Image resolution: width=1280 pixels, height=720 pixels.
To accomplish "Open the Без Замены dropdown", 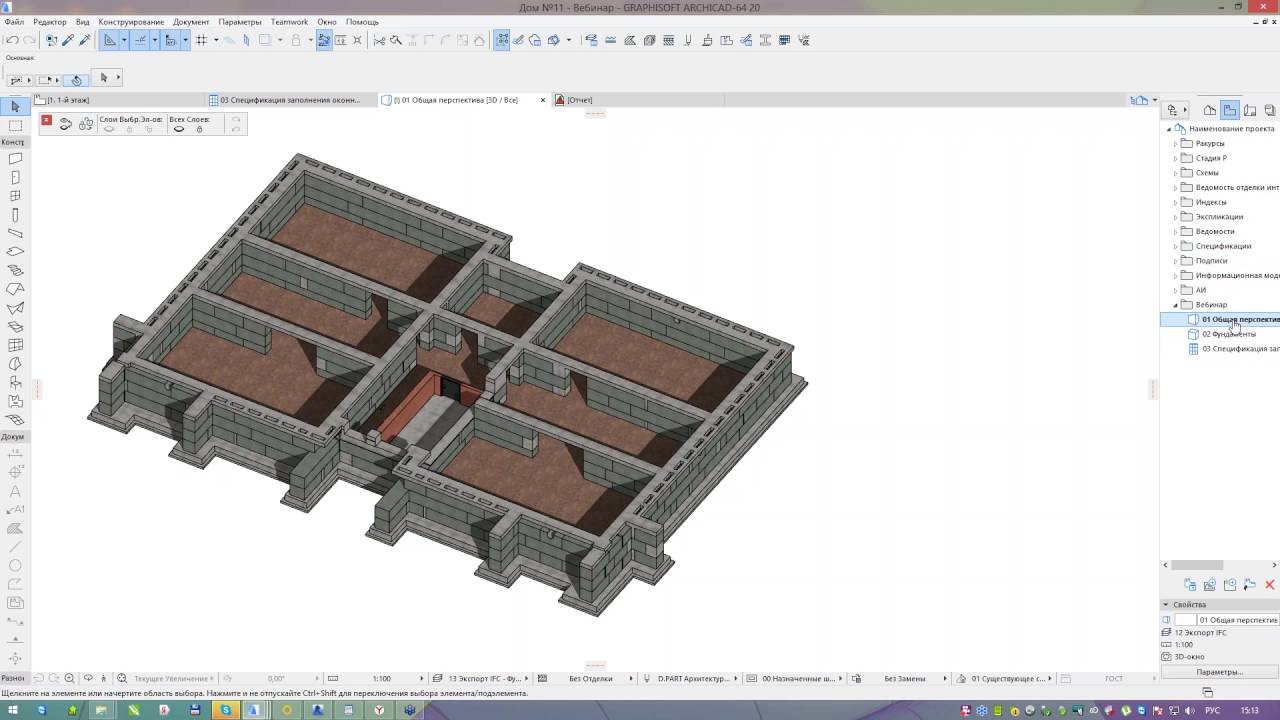I will pyautogui.click(x=904, y=678).
